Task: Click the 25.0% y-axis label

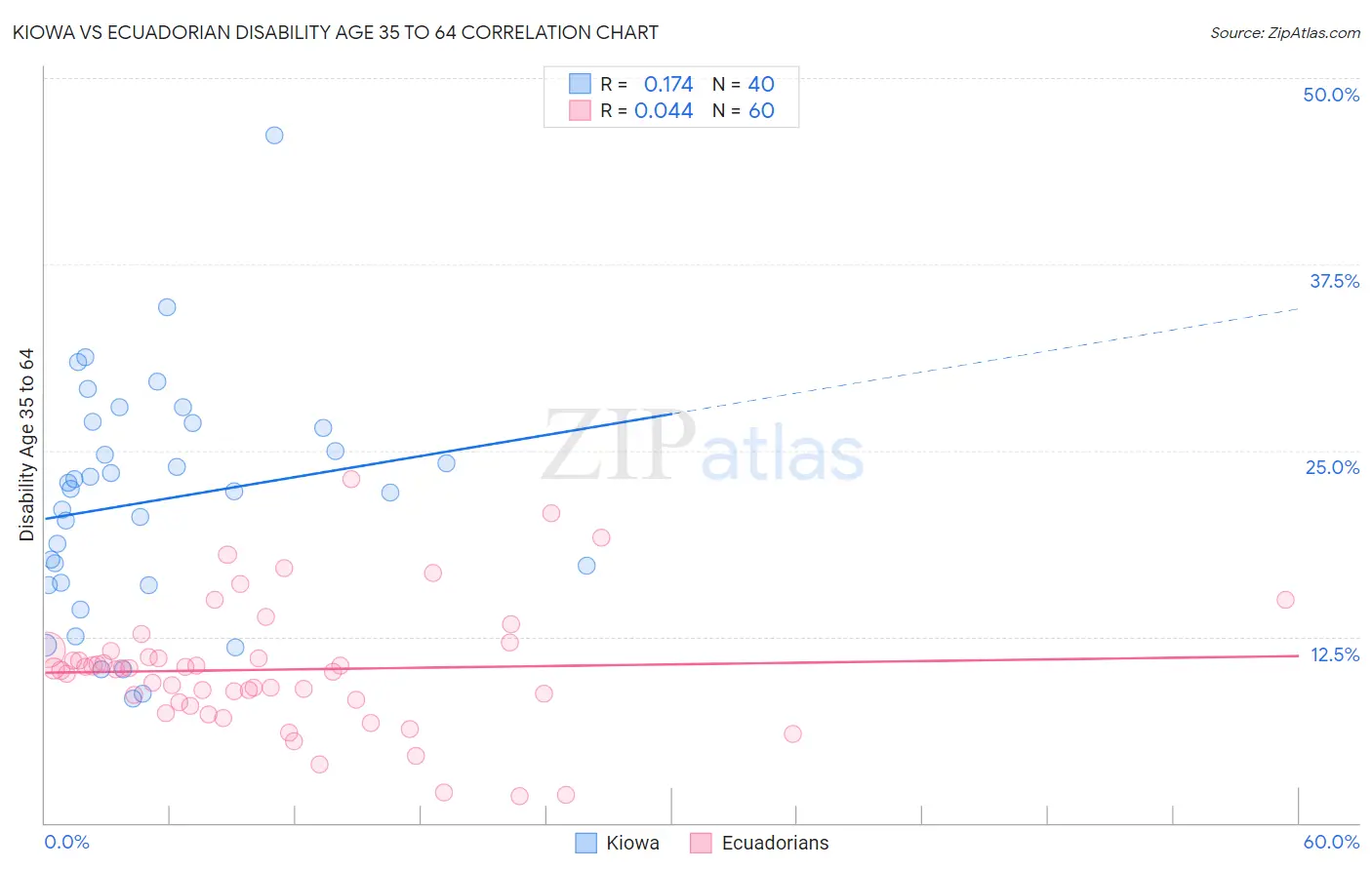Action: coord(1332,467)
